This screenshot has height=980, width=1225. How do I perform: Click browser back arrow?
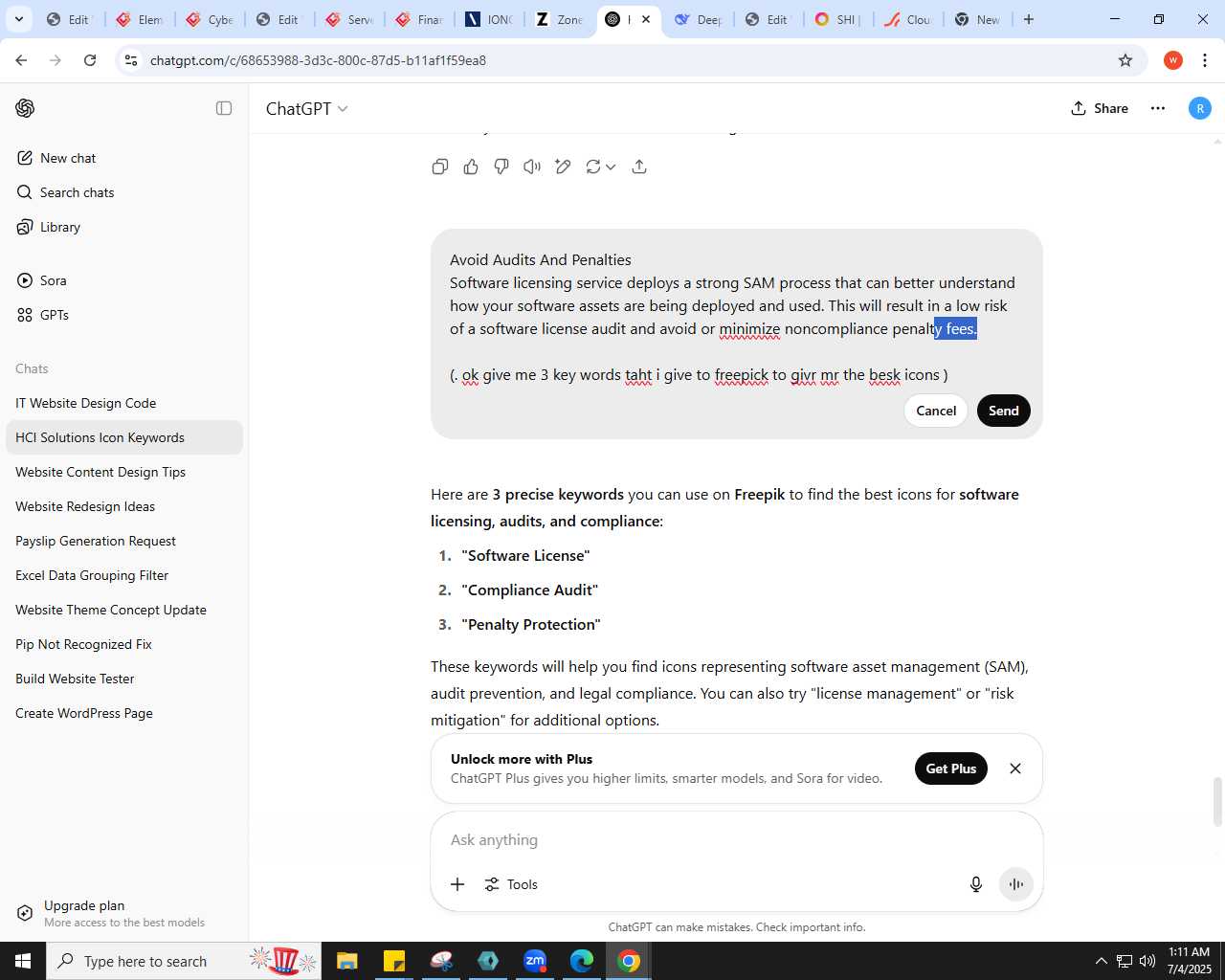point(21,60)
